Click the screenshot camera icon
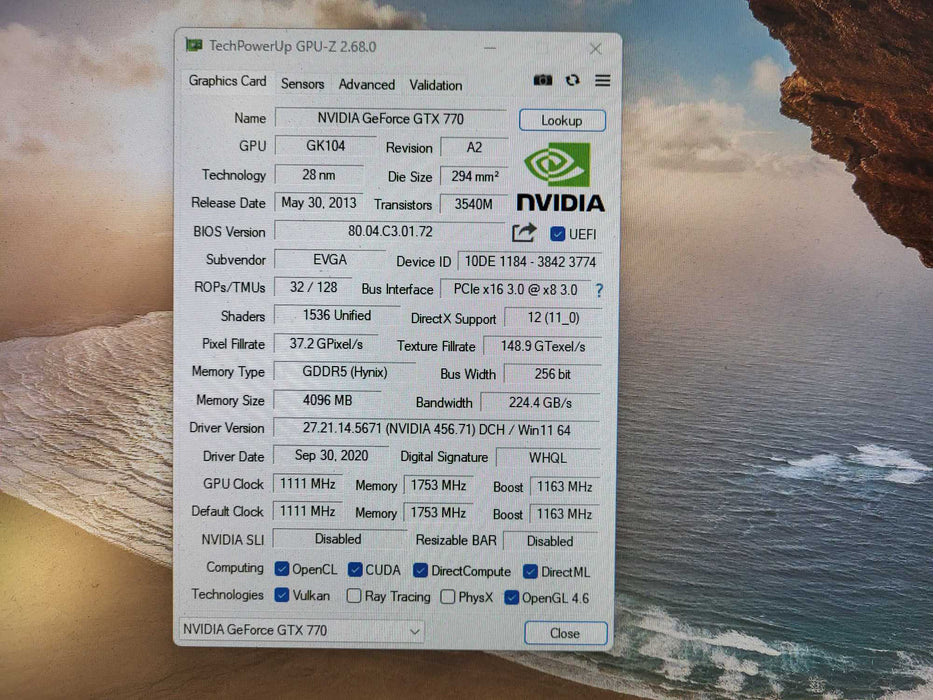This screenshot has height=700, width=933. (542, 80)
